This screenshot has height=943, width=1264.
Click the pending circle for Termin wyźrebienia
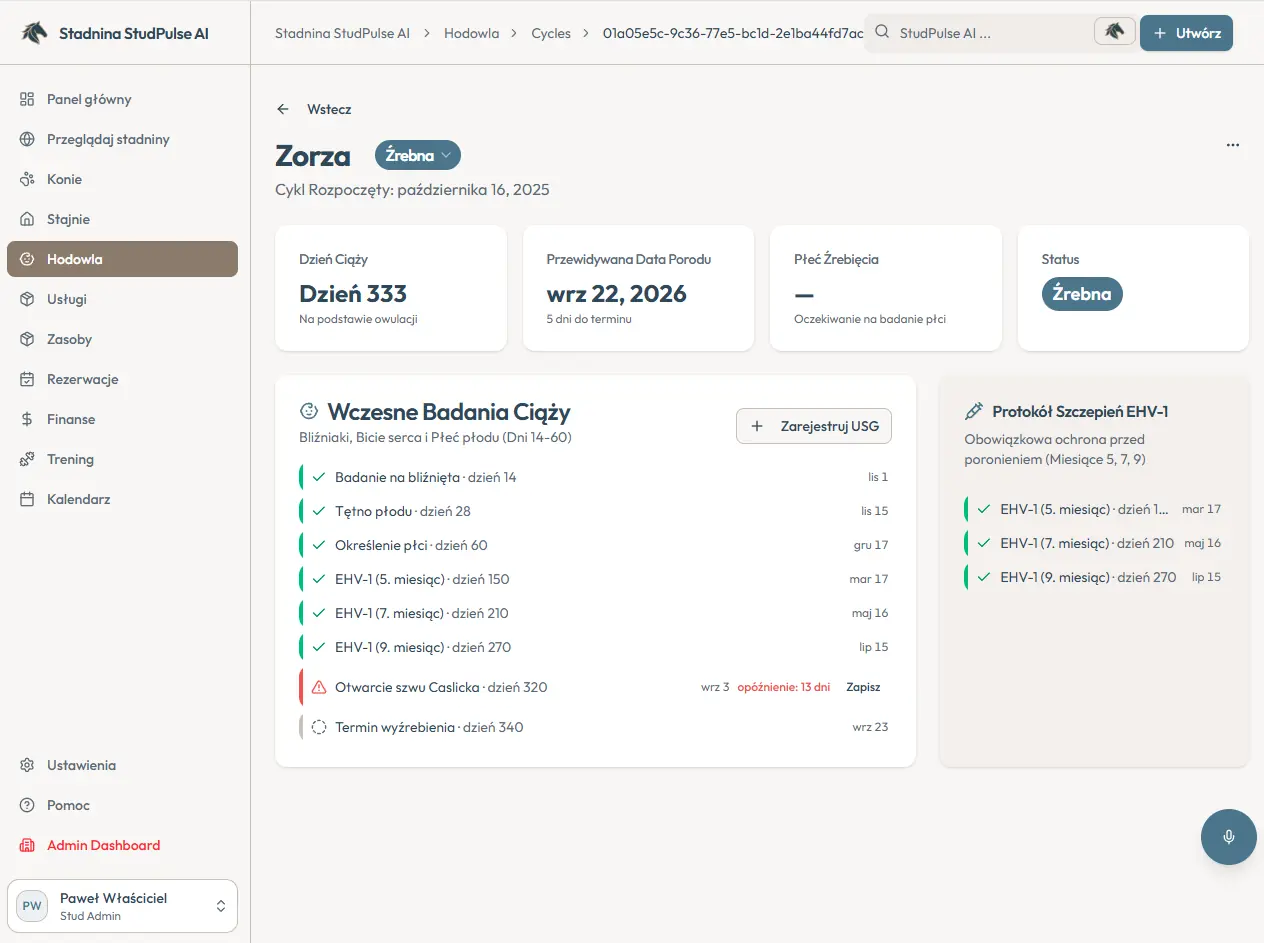click(319, 727)
